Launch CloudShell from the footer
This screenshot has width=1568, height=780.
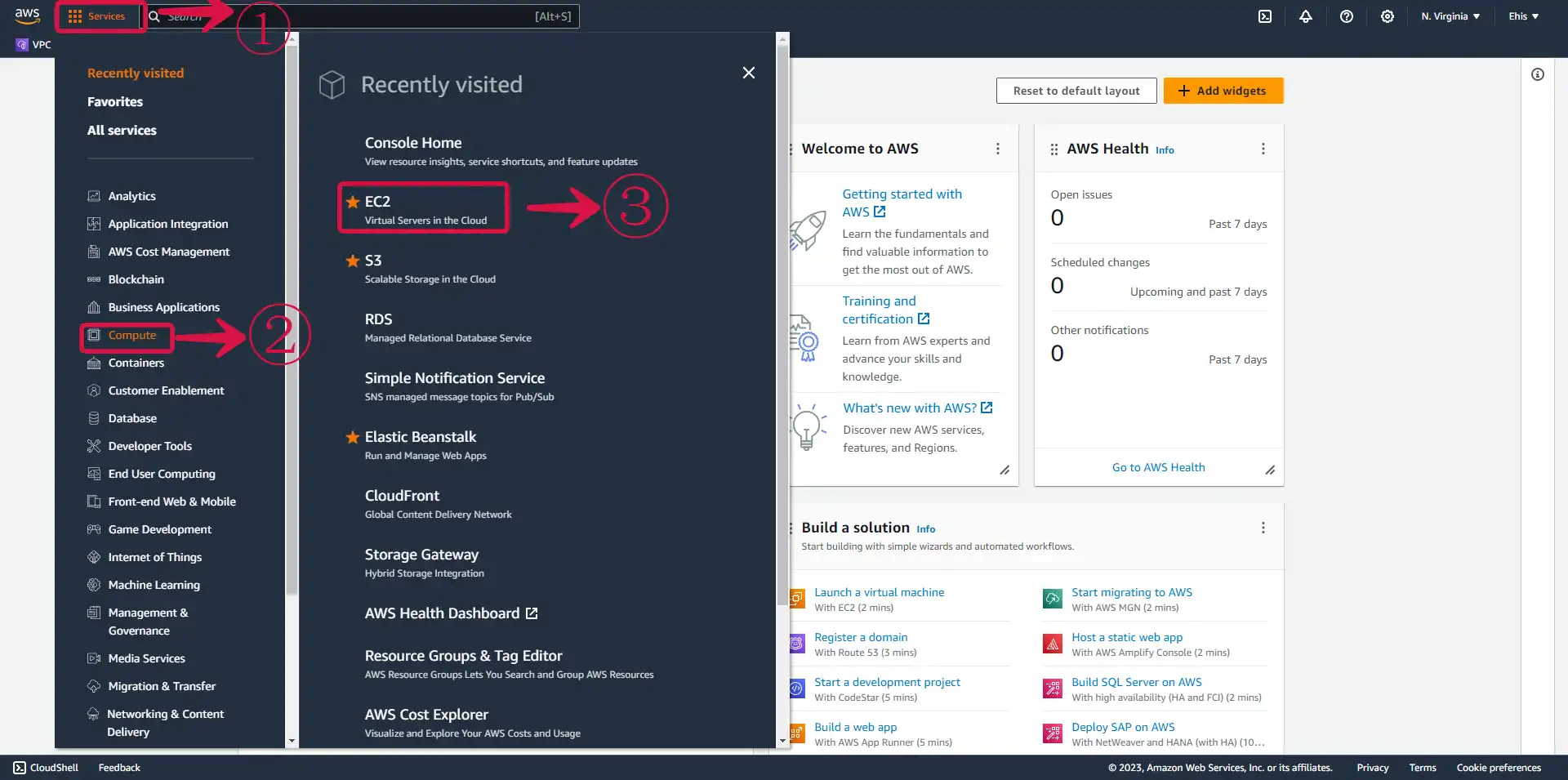point(47,768)
